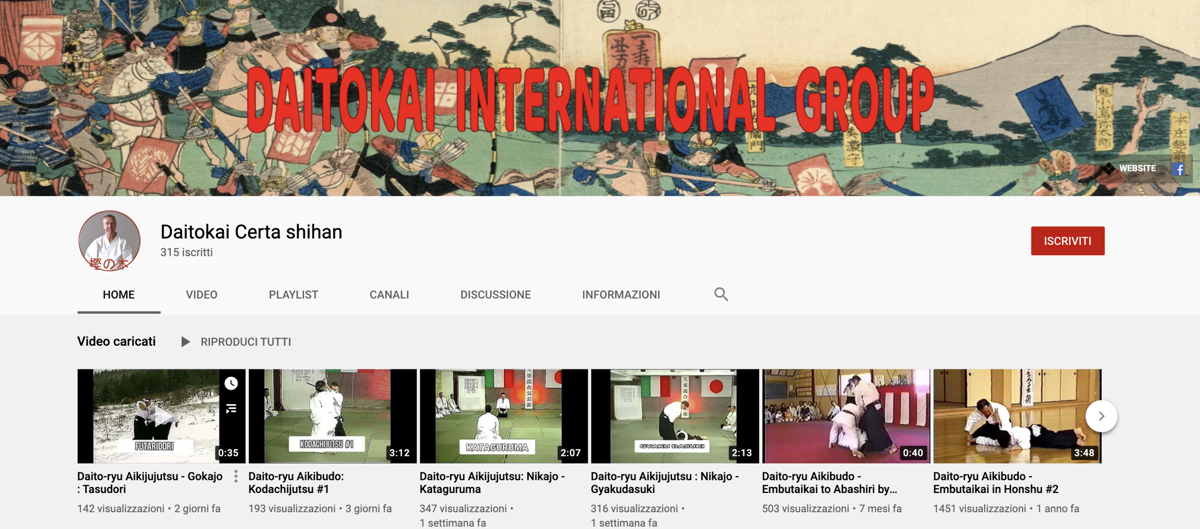Click the Daitokai channel avatar picture

point(109,241)
